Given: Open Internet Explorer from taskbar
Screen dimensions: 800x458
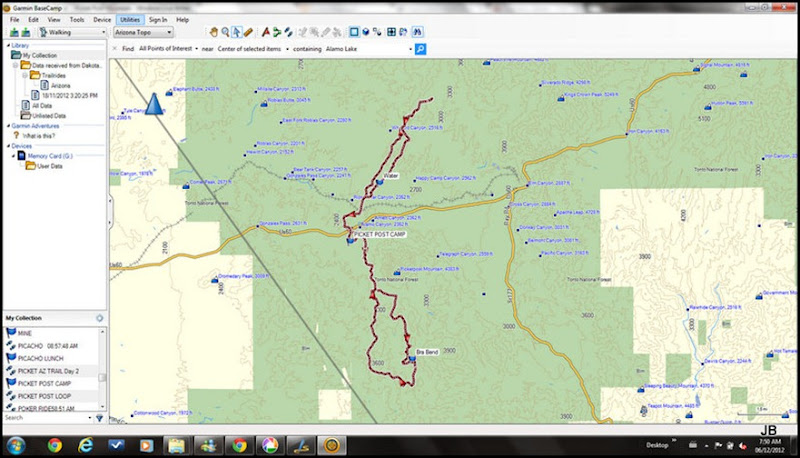Looking at the screenshot, I should [85, 446].
